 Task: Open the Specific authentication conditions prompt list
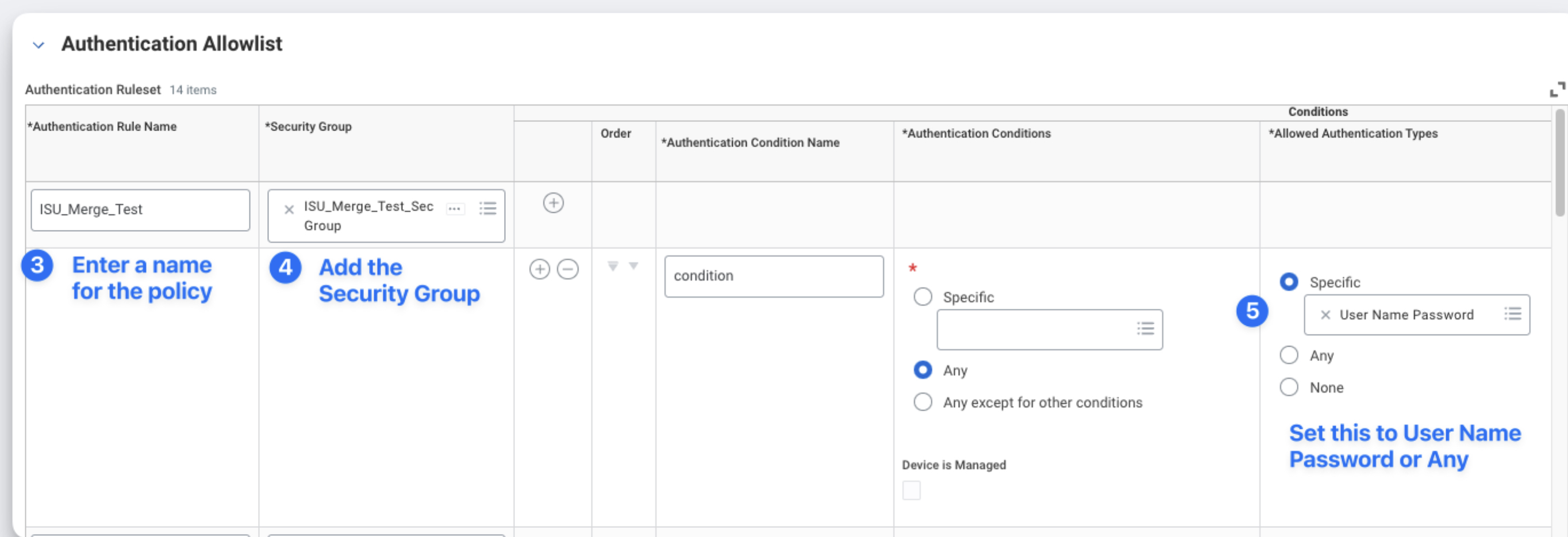[1145, 329]
